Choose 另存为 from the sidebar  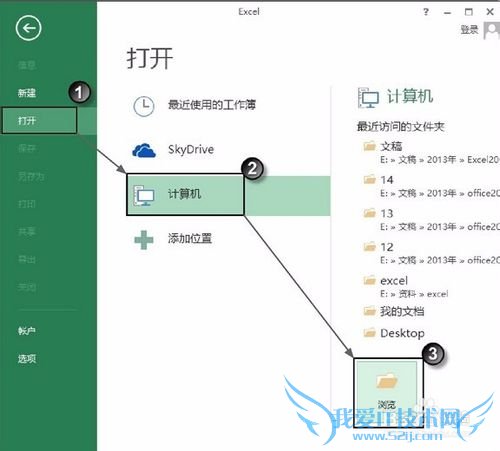click(31, 176)
